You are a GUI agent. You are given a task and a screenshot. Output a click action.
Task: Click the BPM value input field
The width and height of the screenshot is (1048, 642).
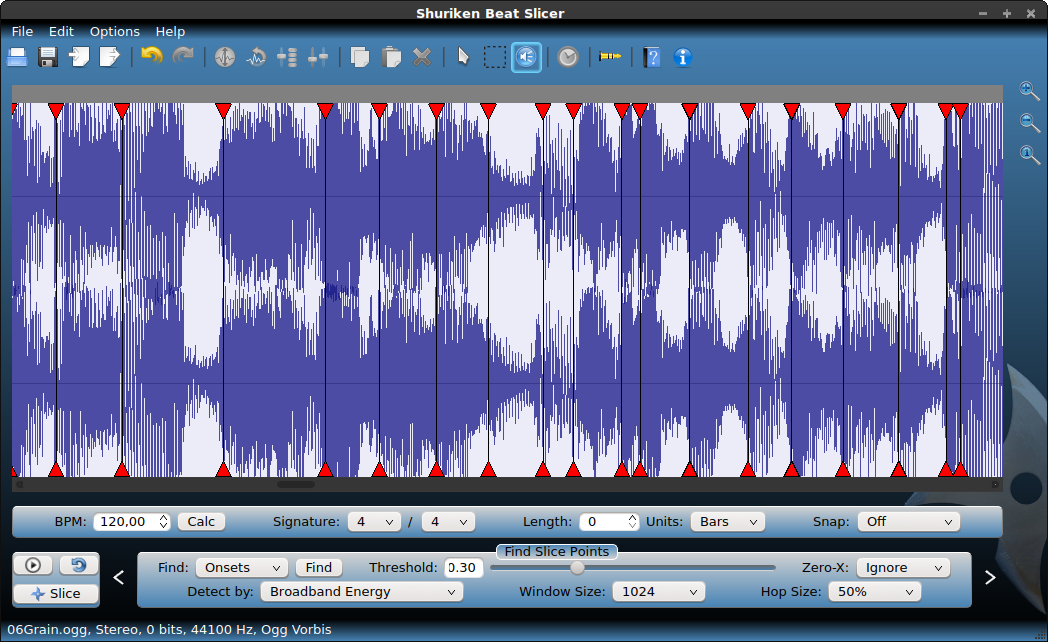point(125,522)
